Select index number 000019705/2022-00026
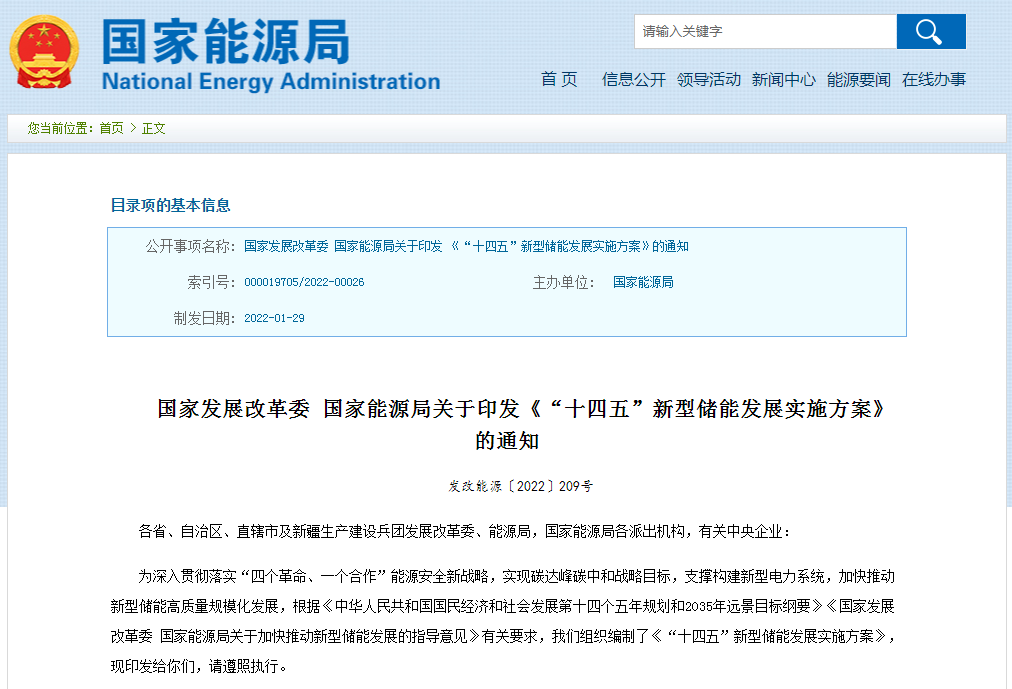Image resolution: width=1012 pixels, height=689 pixels. click(304, 282)
